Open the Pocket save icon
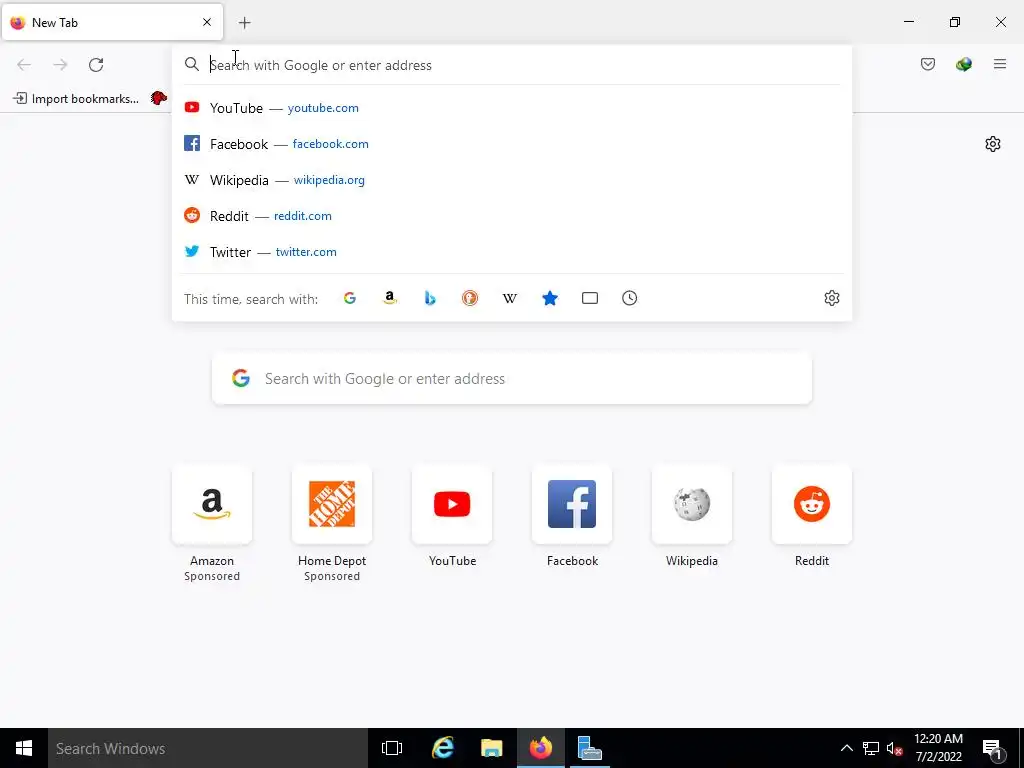 (928, 64)
